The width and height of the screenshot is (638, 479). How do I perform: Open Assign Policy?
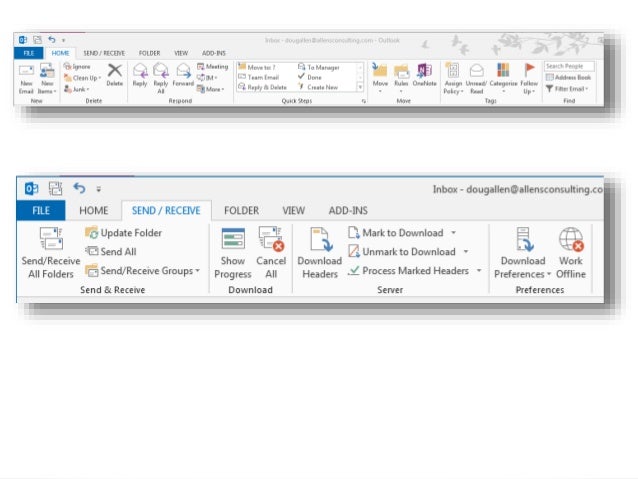pos(453,79)
